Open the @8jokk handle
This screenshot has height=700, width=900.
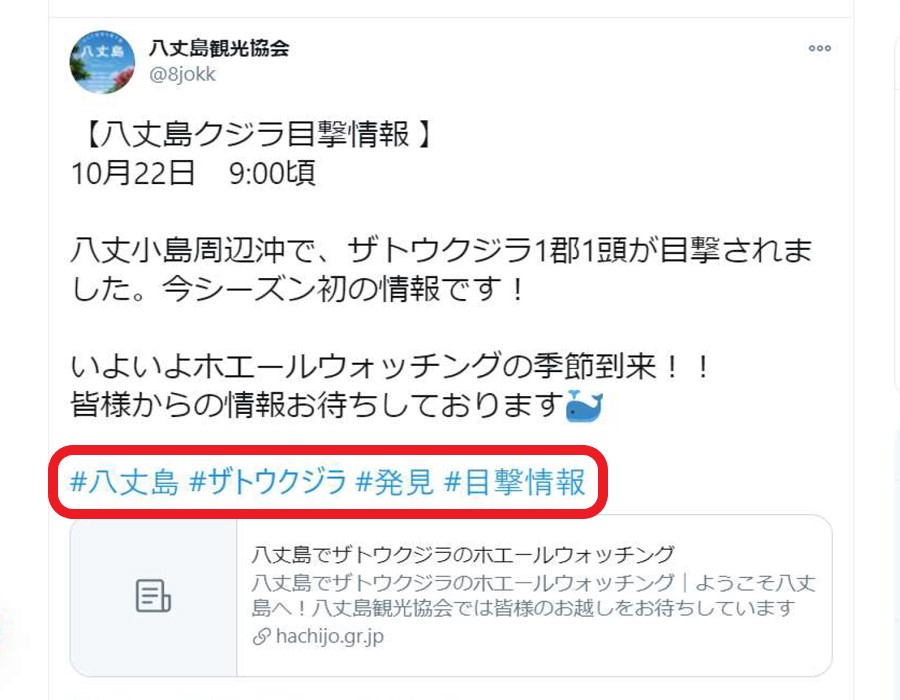[182, 75]
